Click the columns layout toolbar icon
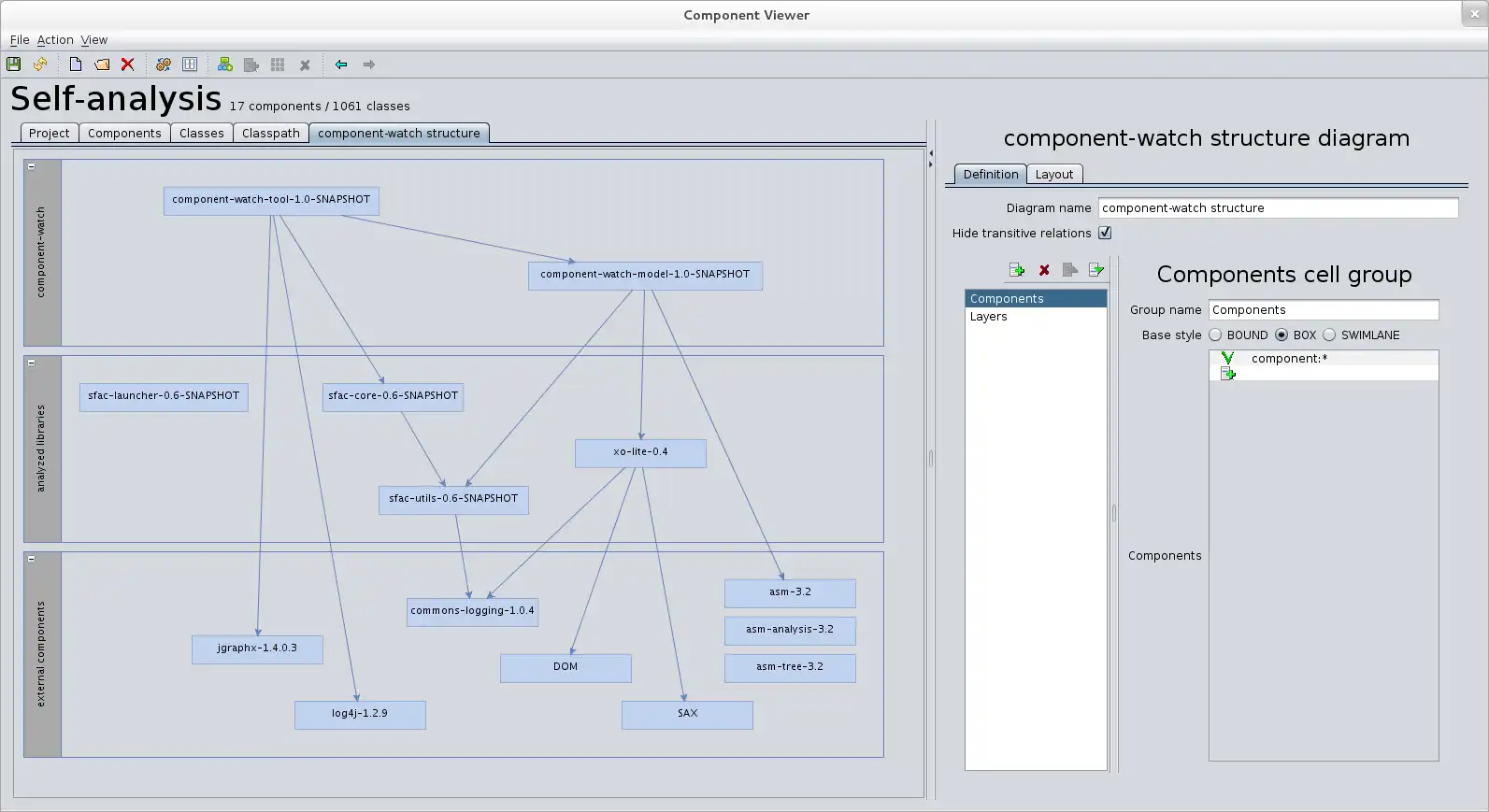Image resolution: width=1489 pixels, height=812 pixels. click(190, 64)
